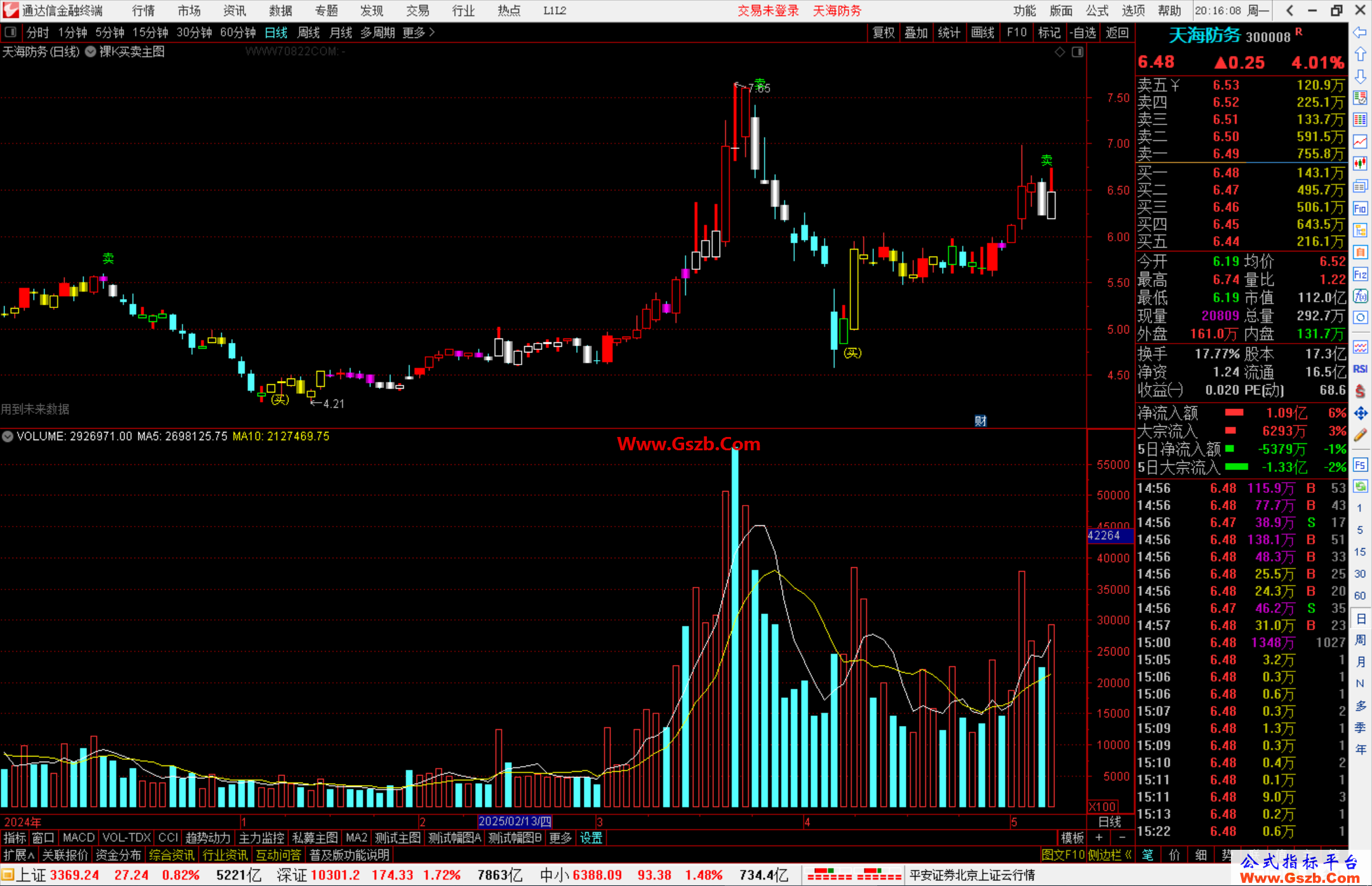Open the candlestick chart sidebar icon

coord(1360,164)
